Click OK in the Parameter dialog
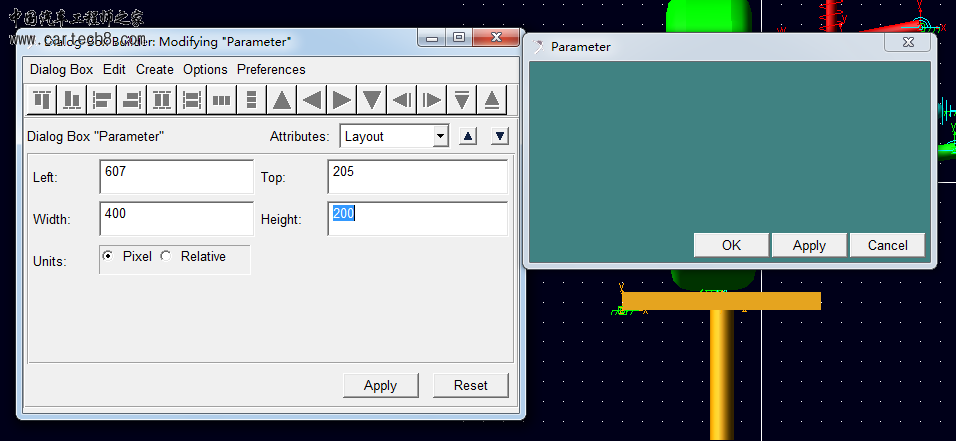The height and width of the screenshot is (441, 956). [x=731, y=245]
